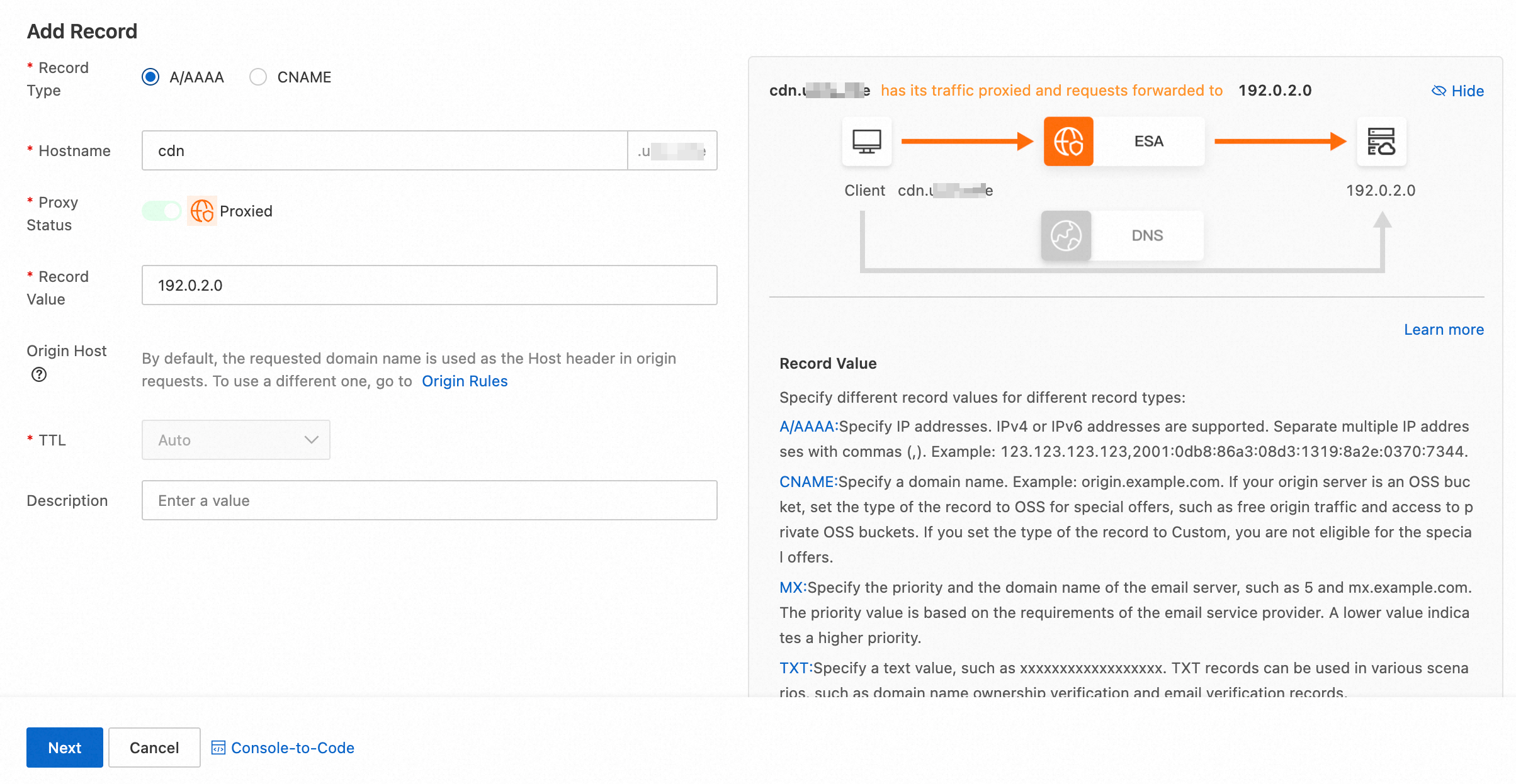Click the Cancel button
This screenshot has height=784, width=1516.
(x=154, y=748)
